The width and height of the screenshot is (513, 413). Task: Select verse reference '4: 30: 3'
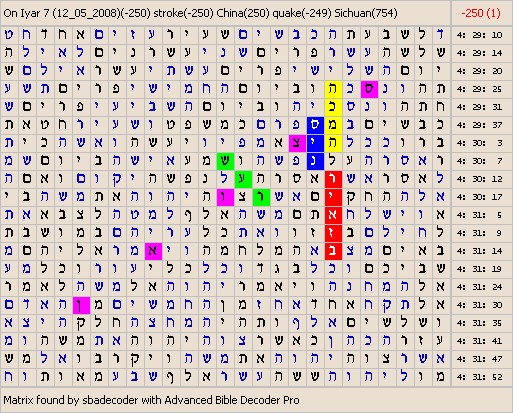pos(479,143)
